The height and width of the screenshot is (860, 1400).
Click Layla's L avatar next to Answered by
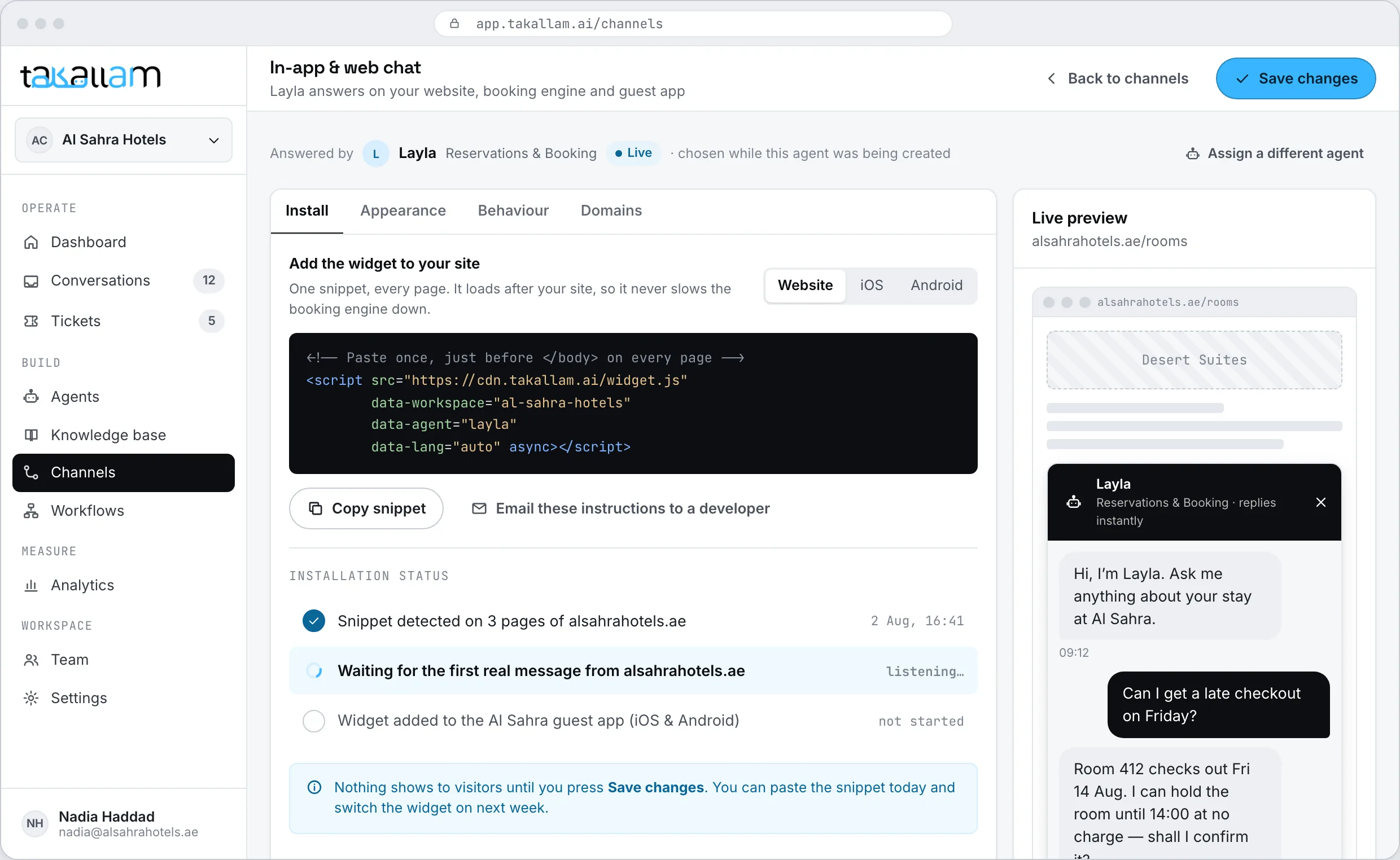point(375,153)
